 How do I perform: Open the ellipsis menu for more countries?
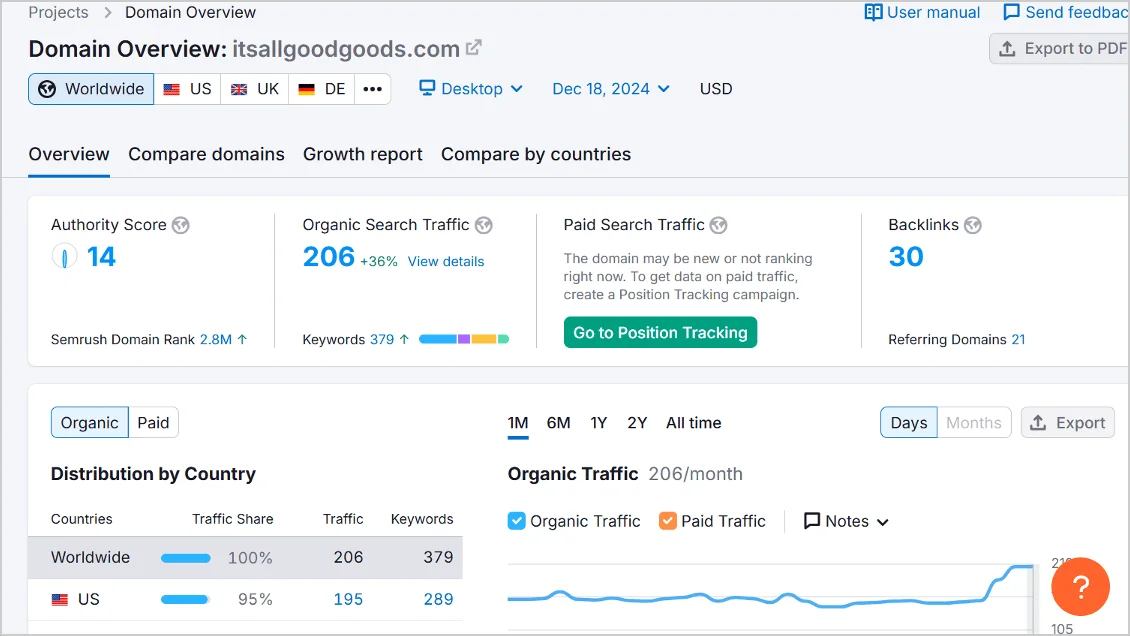373,89
